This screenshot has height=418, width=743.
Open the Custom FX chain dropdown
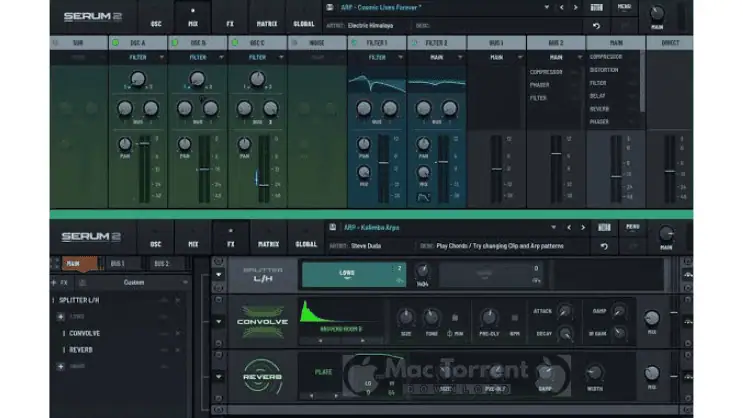pyautogui.click(x=134, y=282)
